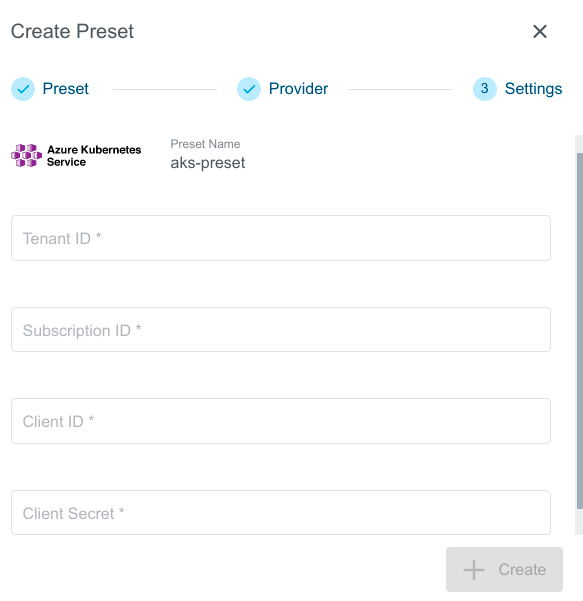Select the Settings step label
The width and height of the screenshot is (583, 601).
click(x=533, y=89)
